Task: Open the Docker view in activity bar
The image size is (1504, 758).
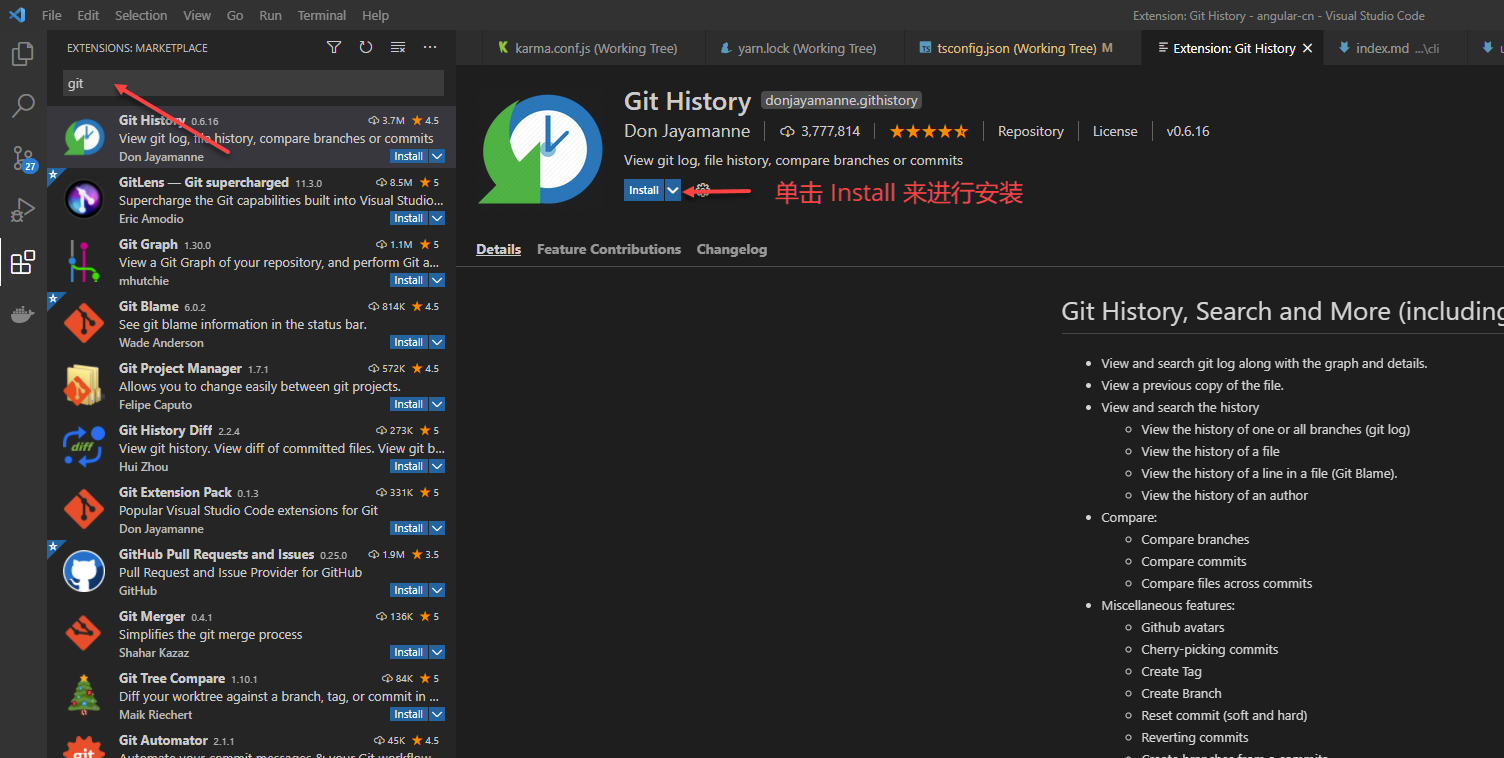Action: 22,315
